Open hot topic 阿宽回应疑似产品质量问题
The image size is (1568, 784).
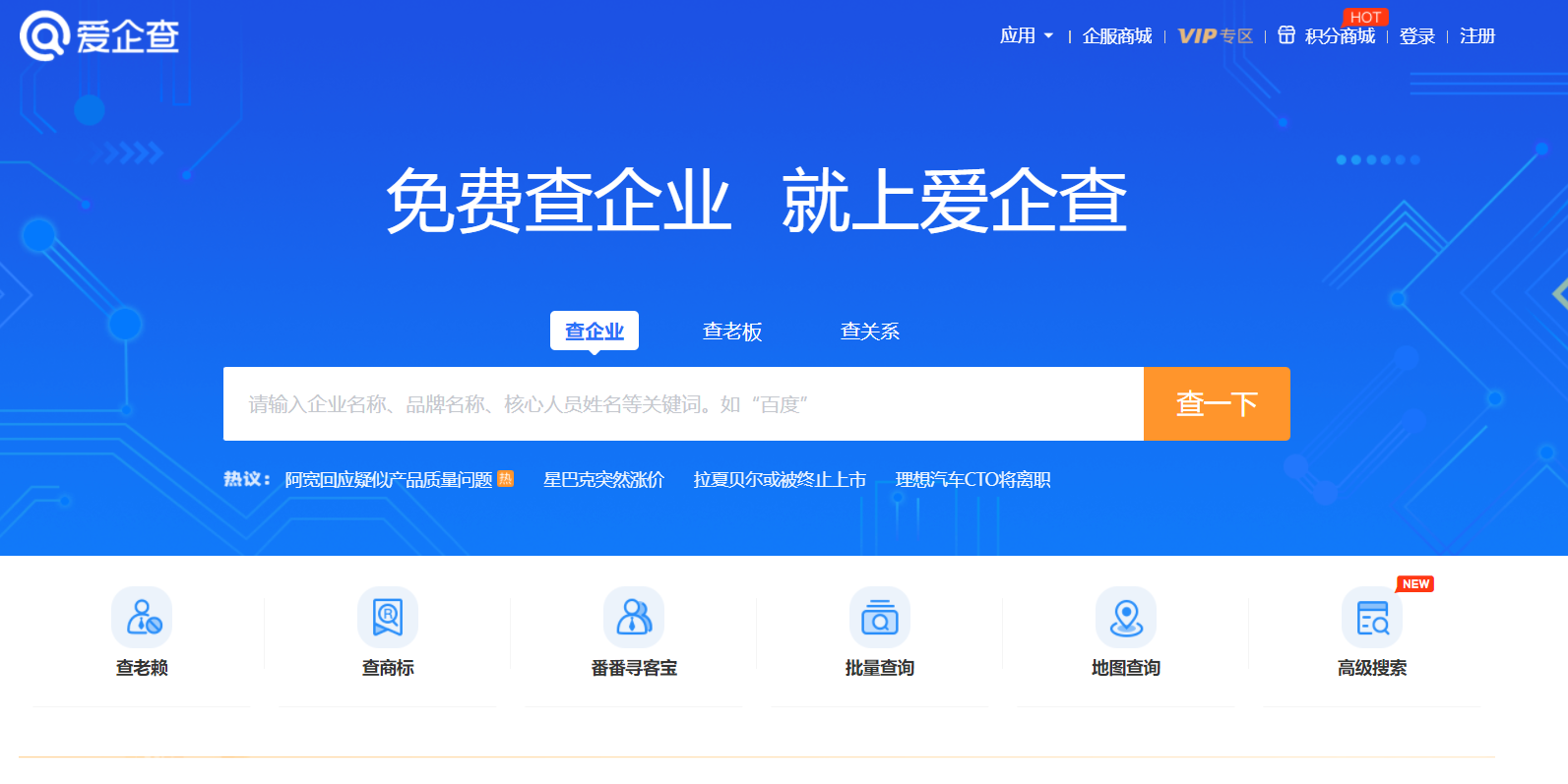click(x=389, y=480)
